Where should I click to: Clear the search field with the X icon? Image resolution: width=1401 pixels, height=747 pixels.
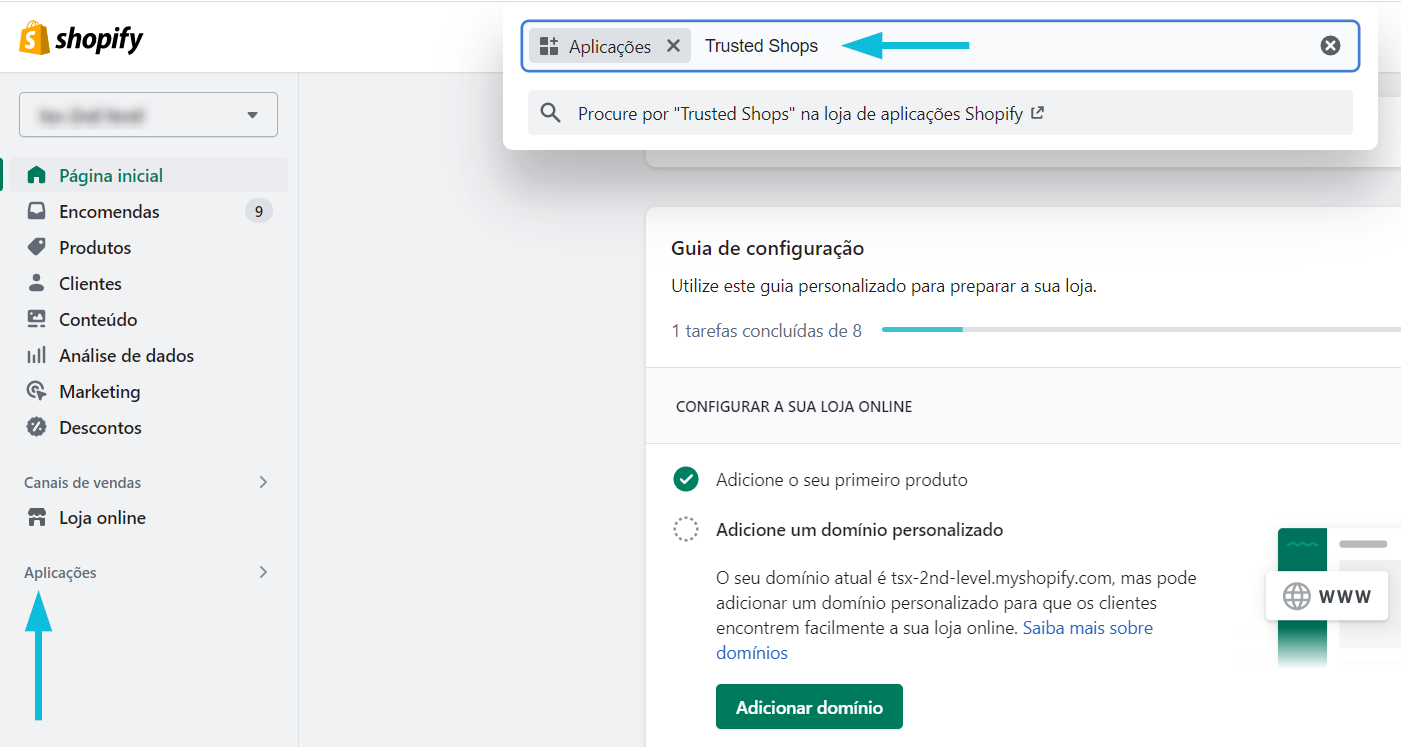1330,45
